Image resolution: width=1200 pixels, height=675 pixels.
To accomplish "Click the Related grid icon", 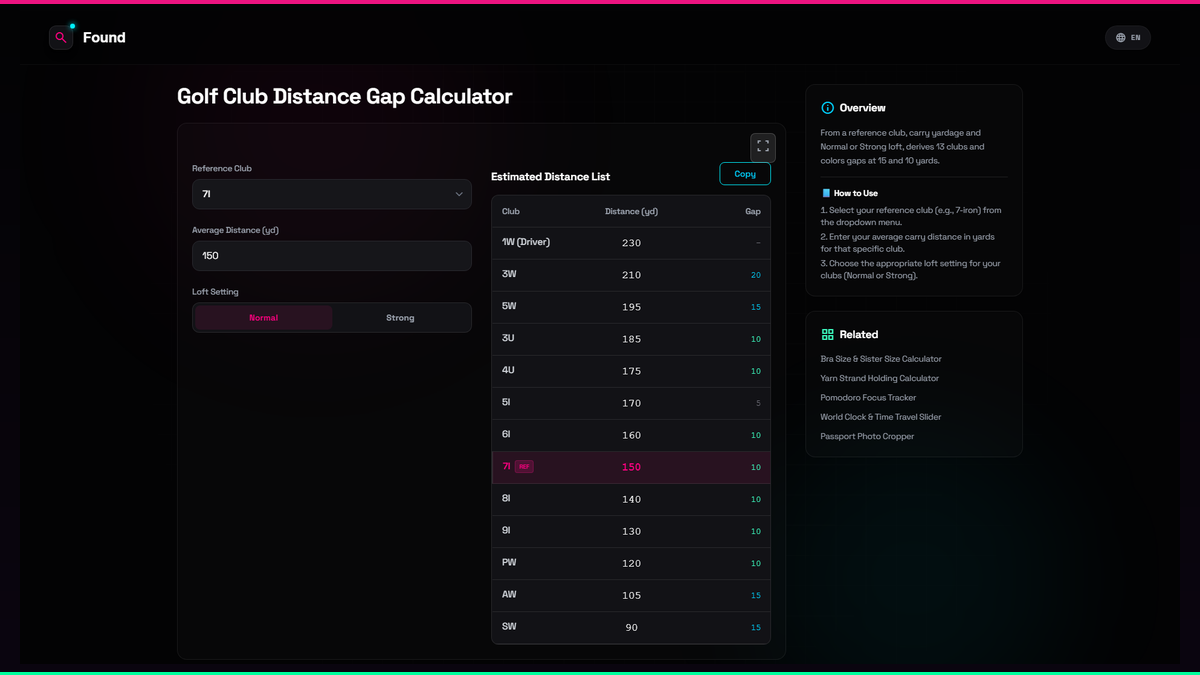I will point(827,335).
